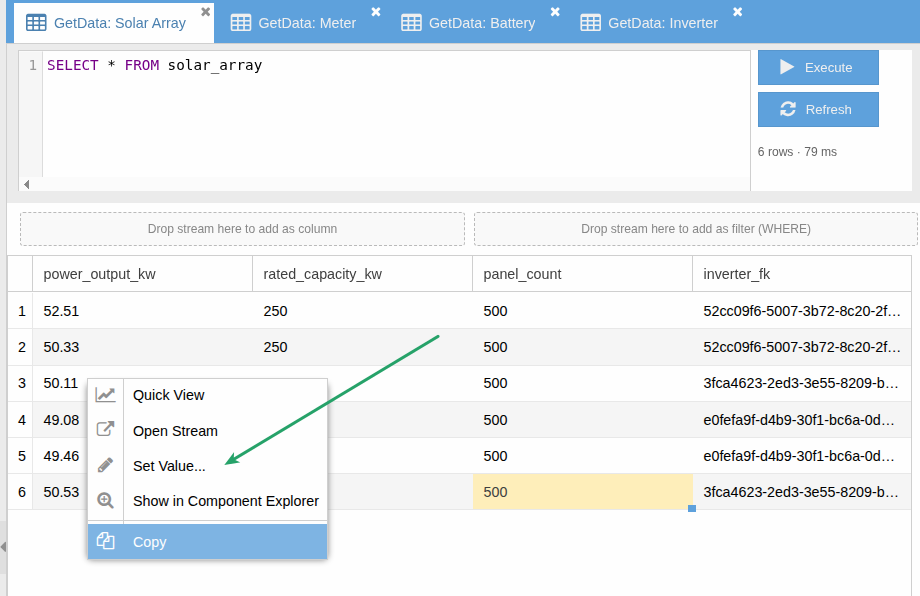Click the Set Value pencil icon
This screenshot has width=920, height=596.
(x=106, y=465)
